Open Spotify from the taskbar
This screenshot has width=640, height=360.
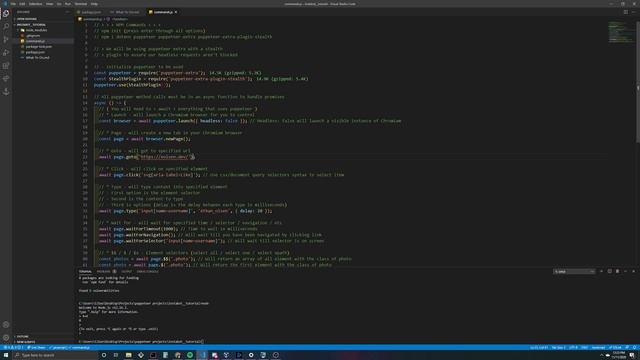pos(190,355)
